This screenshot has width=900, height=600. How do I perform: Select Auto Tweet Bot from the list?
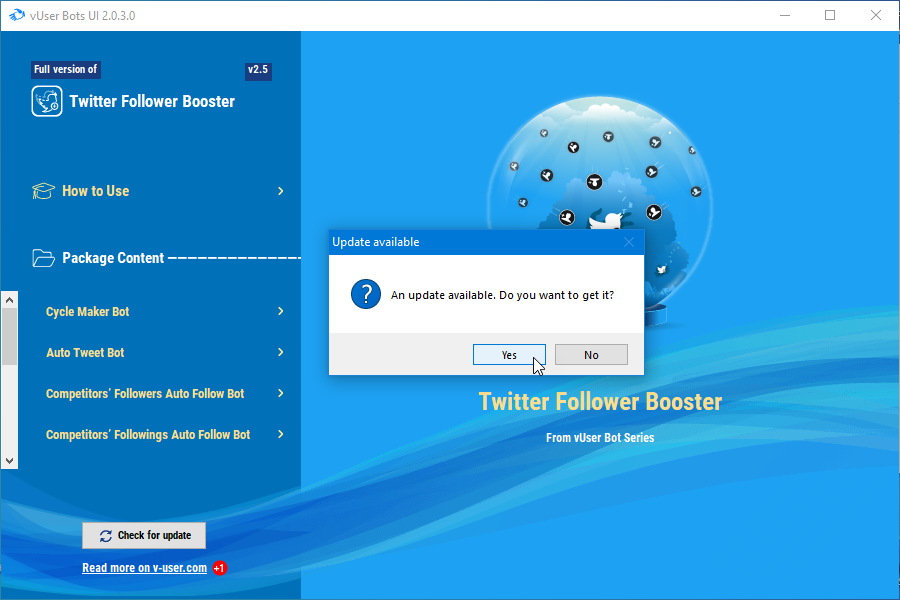pyautogui.click(x=85, y=353)
